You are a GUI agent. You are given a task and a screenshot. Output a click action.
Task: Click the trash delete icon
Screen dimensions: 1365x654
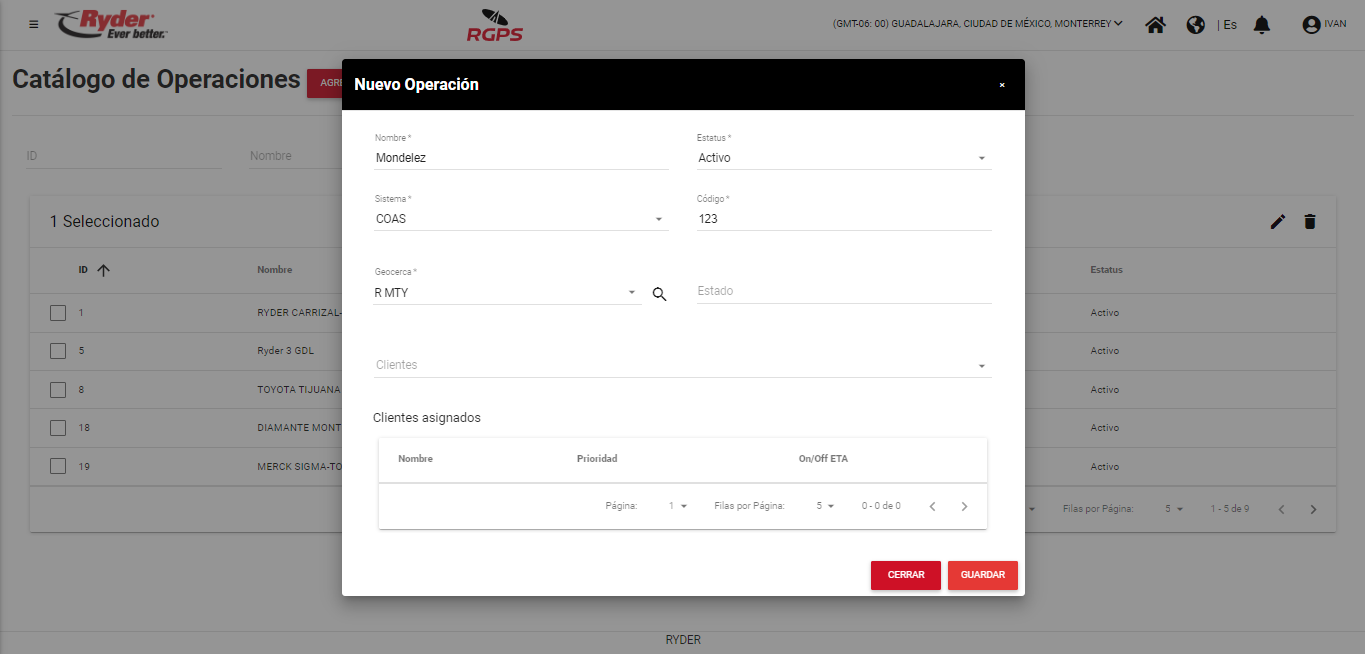point(1310,222)
